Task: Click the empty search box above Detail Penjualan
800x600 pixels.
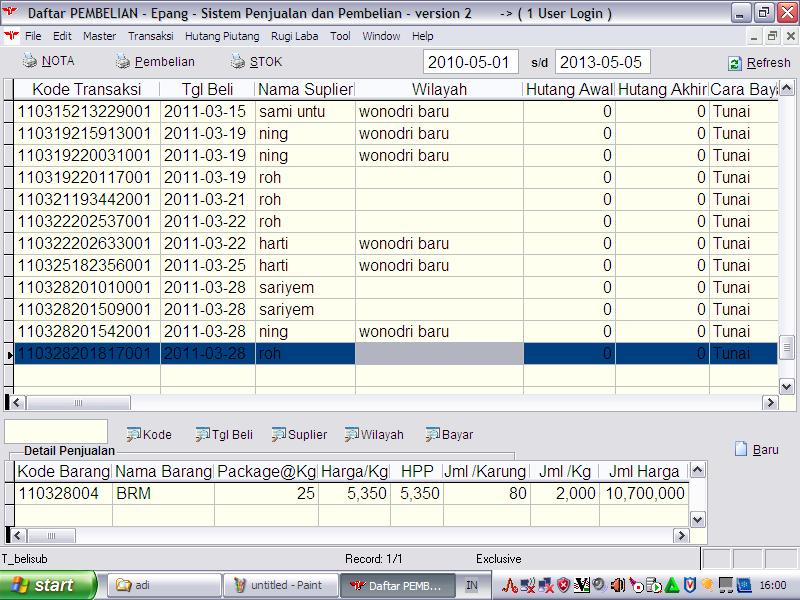Action: (x=56, y=432)
